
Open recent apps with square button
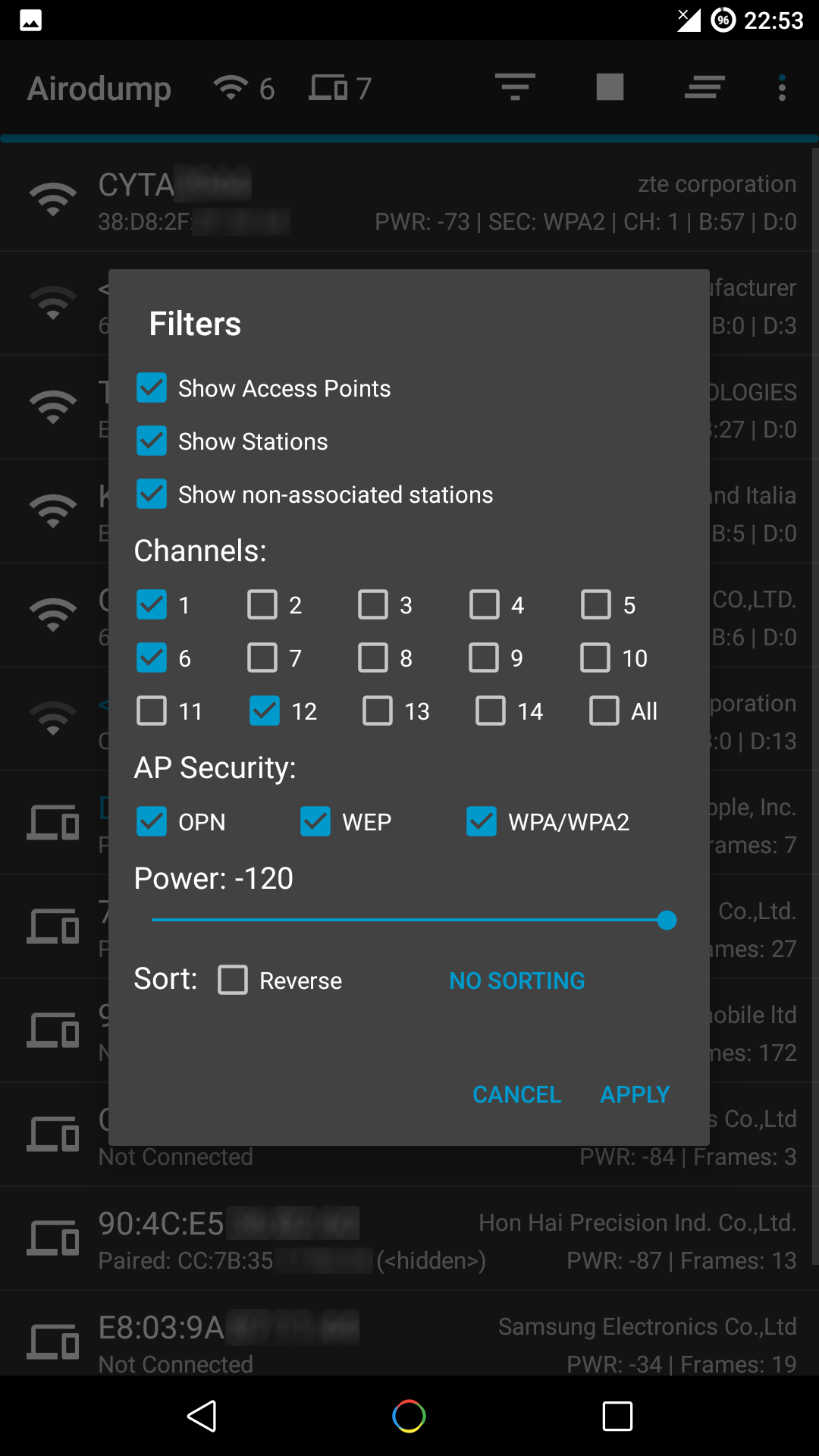(x=617, y=1416)
